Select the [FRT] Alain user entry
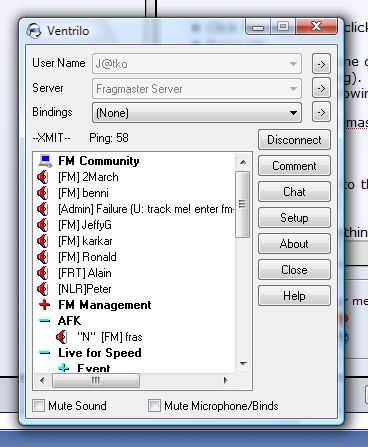The height and width of the screenshot is (447, 368). 85,273
